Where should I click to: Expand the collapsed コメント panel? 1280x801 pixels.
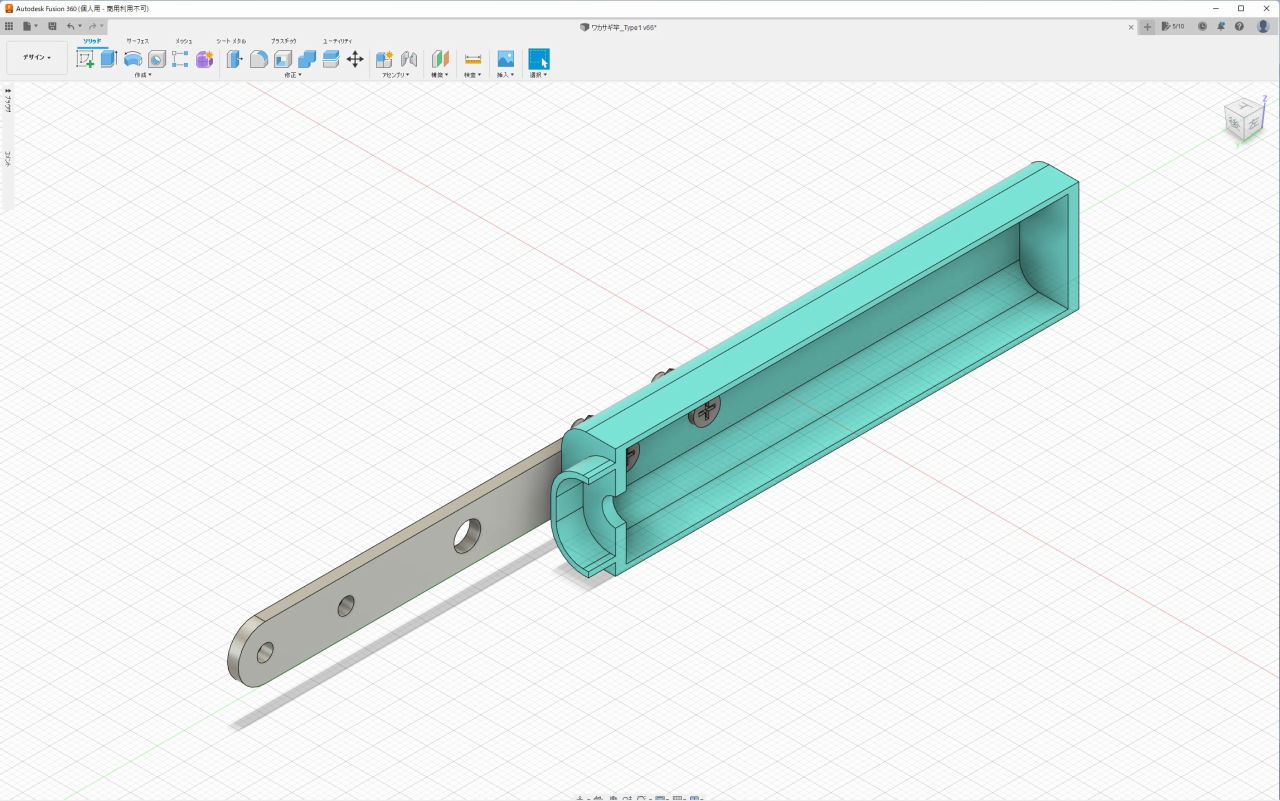click(7, 157)
